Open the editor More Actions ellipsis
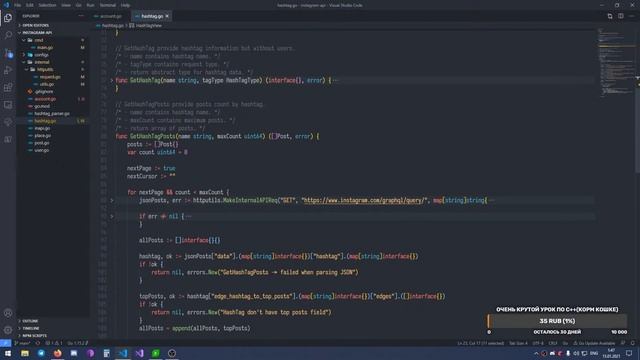640x360 pixels. pos(631,16)
